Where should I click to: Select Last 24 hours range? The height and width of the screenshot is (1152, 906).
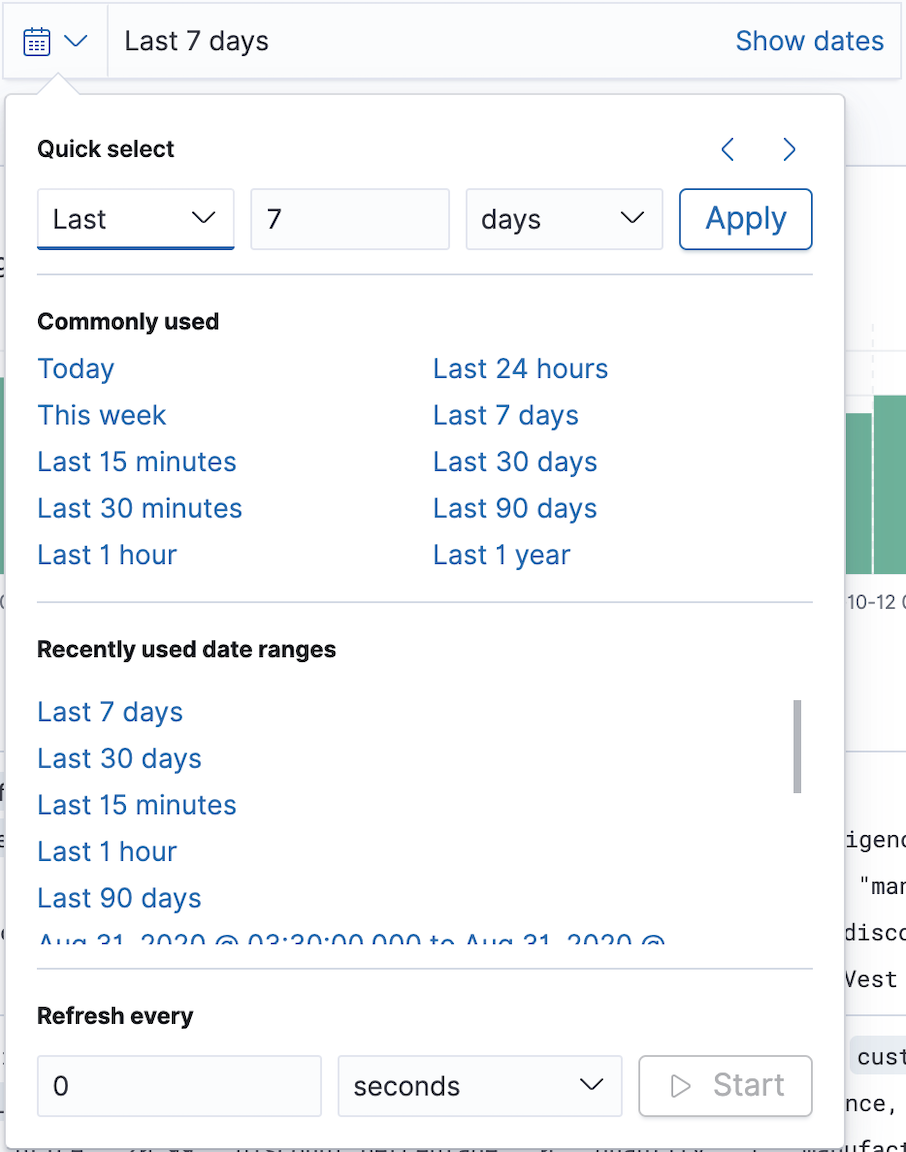520,369
